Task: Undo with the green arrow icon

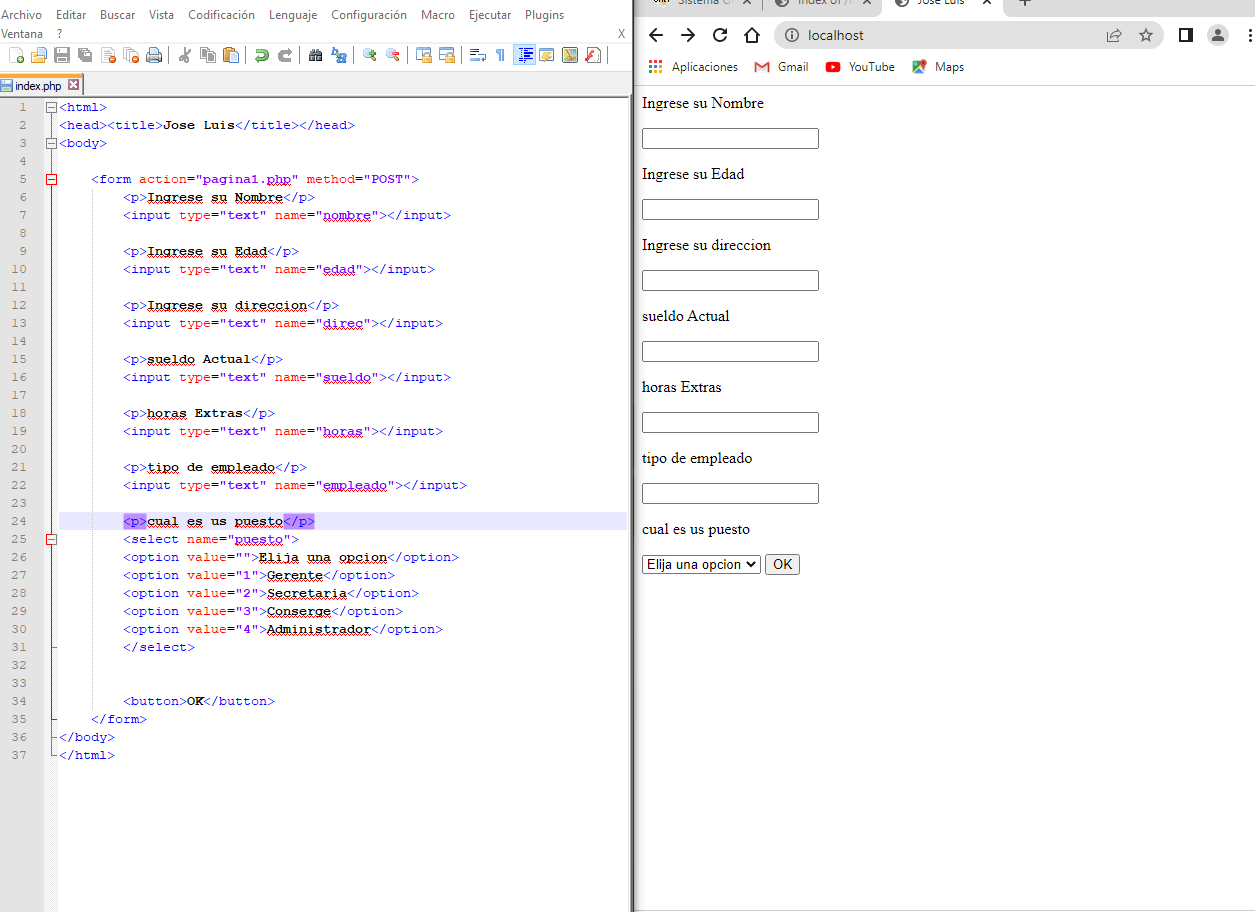Action: (x=261, y=55)
